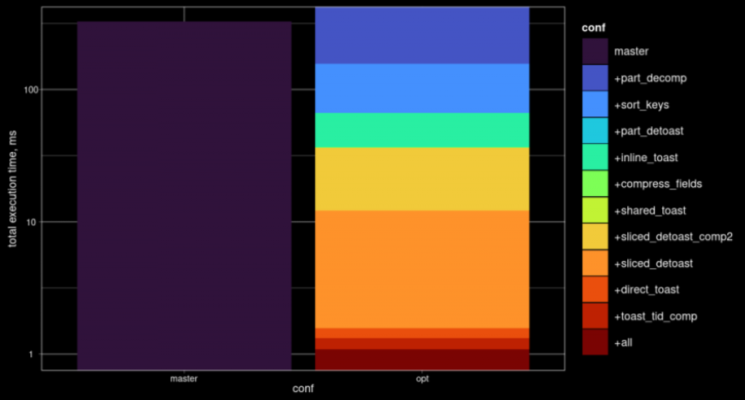The image size is (745, 400).
Task: Click the +shared_toast legend swatch
Action: pyautogui.click(x=596, y=210)
